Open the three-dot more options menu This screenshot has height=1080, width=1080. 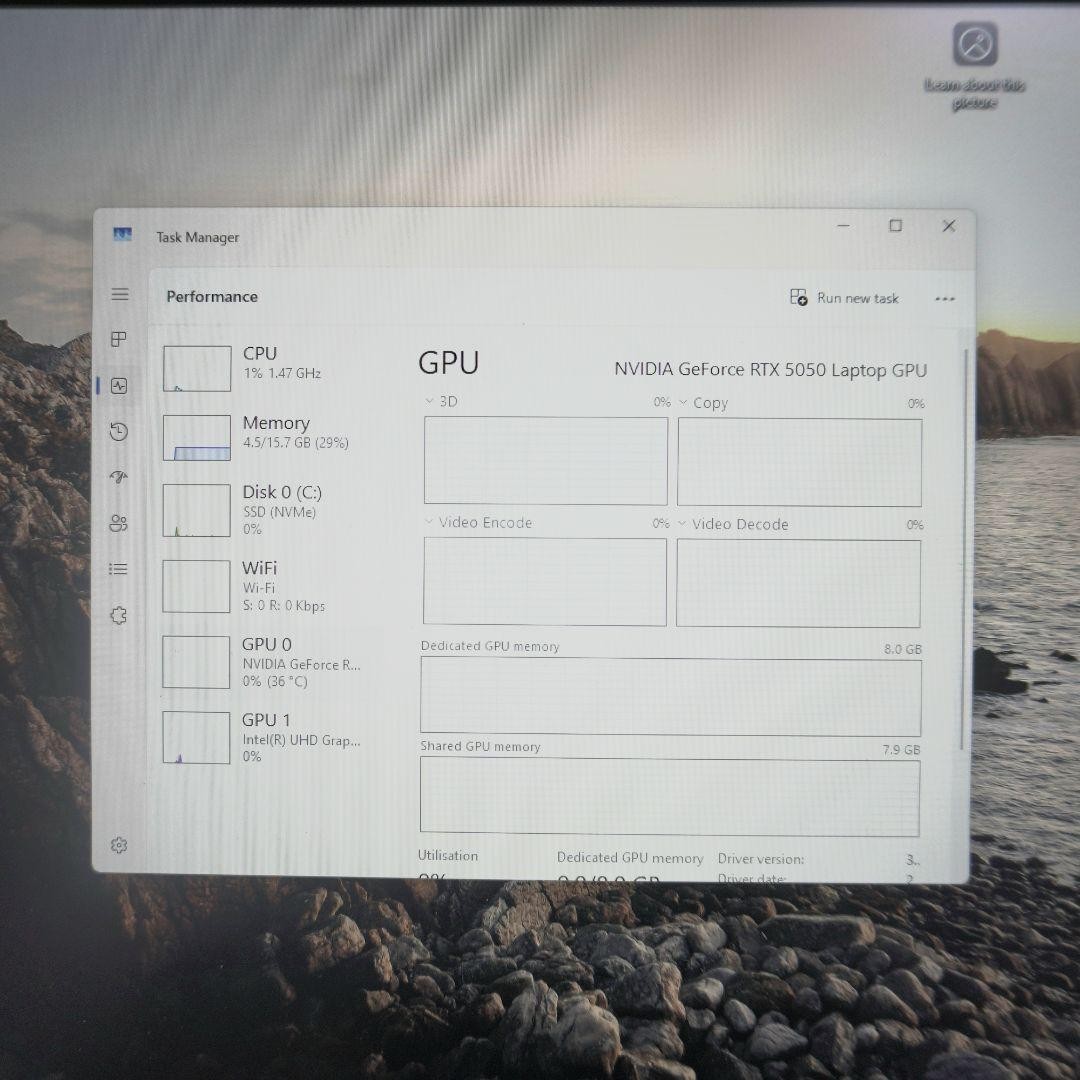[944, 299]
